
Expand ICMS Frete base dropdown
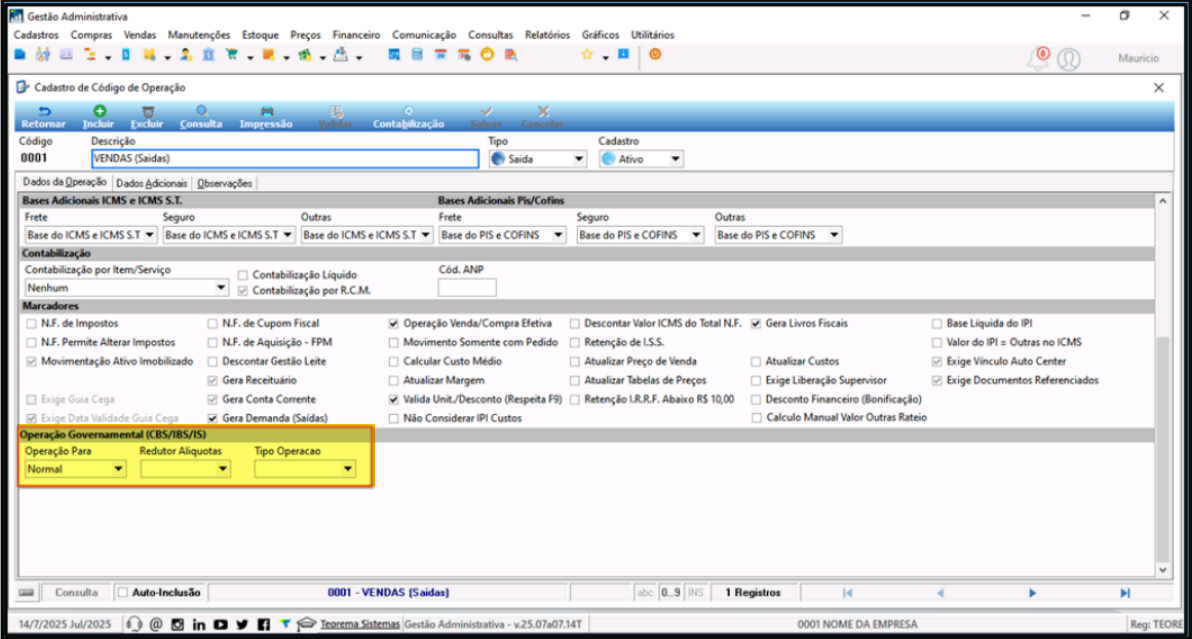click(x=150, y=235)
